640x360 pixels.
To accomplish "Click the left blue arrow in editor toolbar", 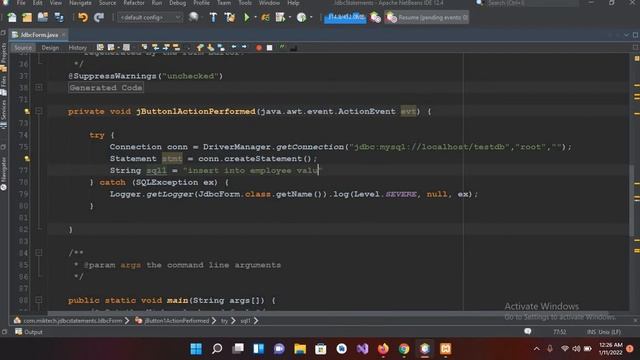I will [x=233, y=47].
